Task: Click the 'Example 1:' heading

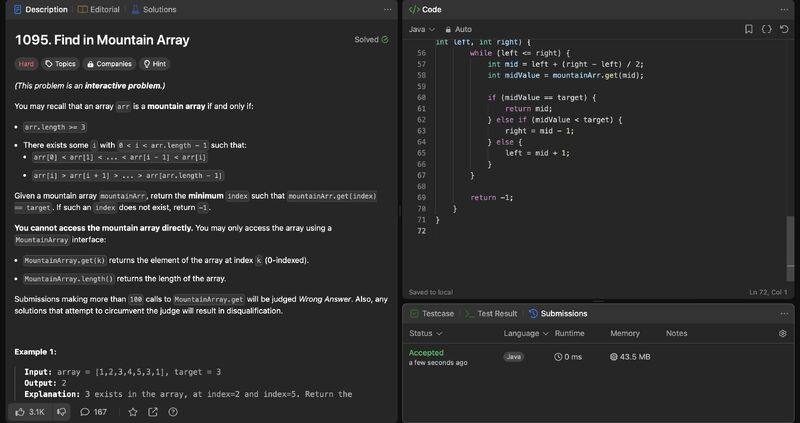Action: 35,352
